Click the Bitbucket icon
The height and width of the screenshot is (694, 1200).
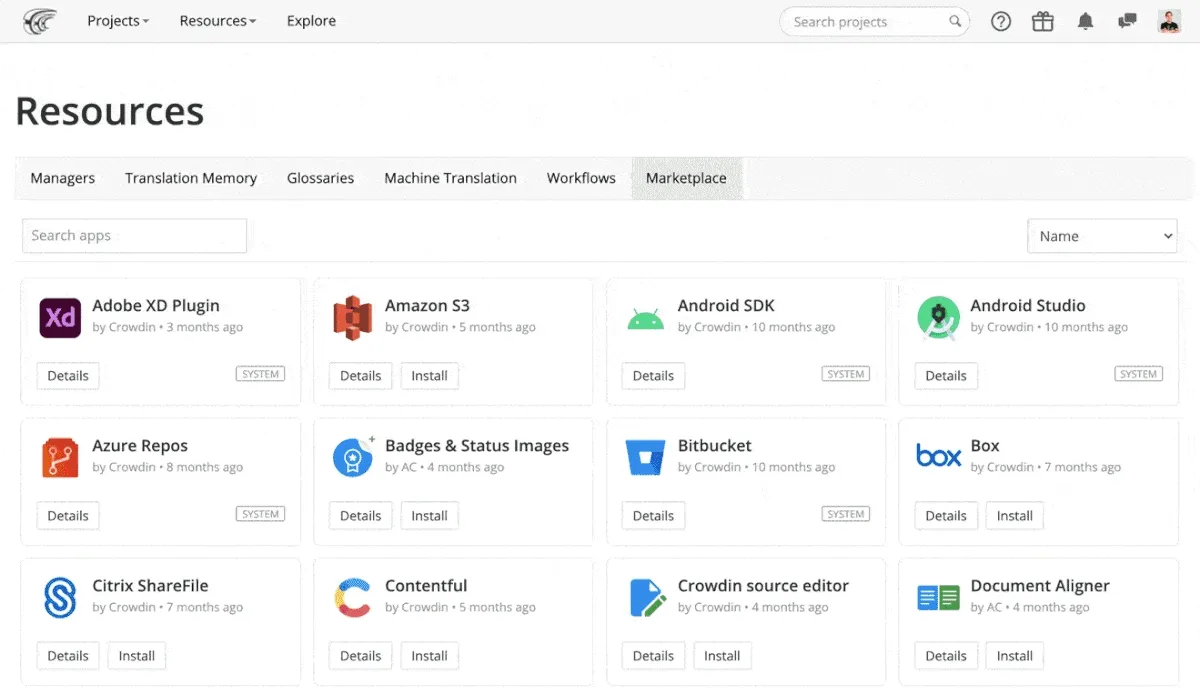pyautogui.click(x=645, y=458)
